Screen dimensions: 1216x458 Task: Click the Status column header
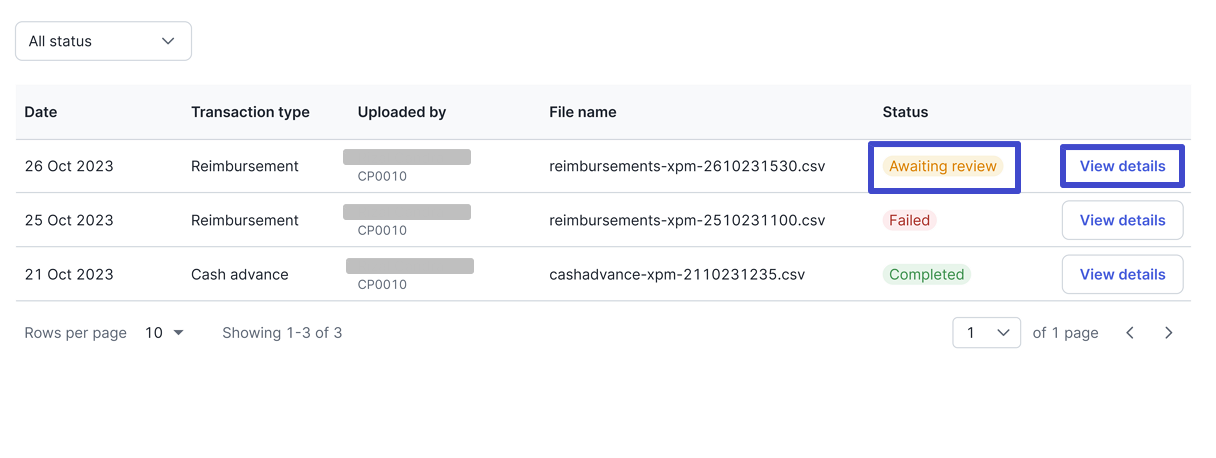(x=905, y=112)
